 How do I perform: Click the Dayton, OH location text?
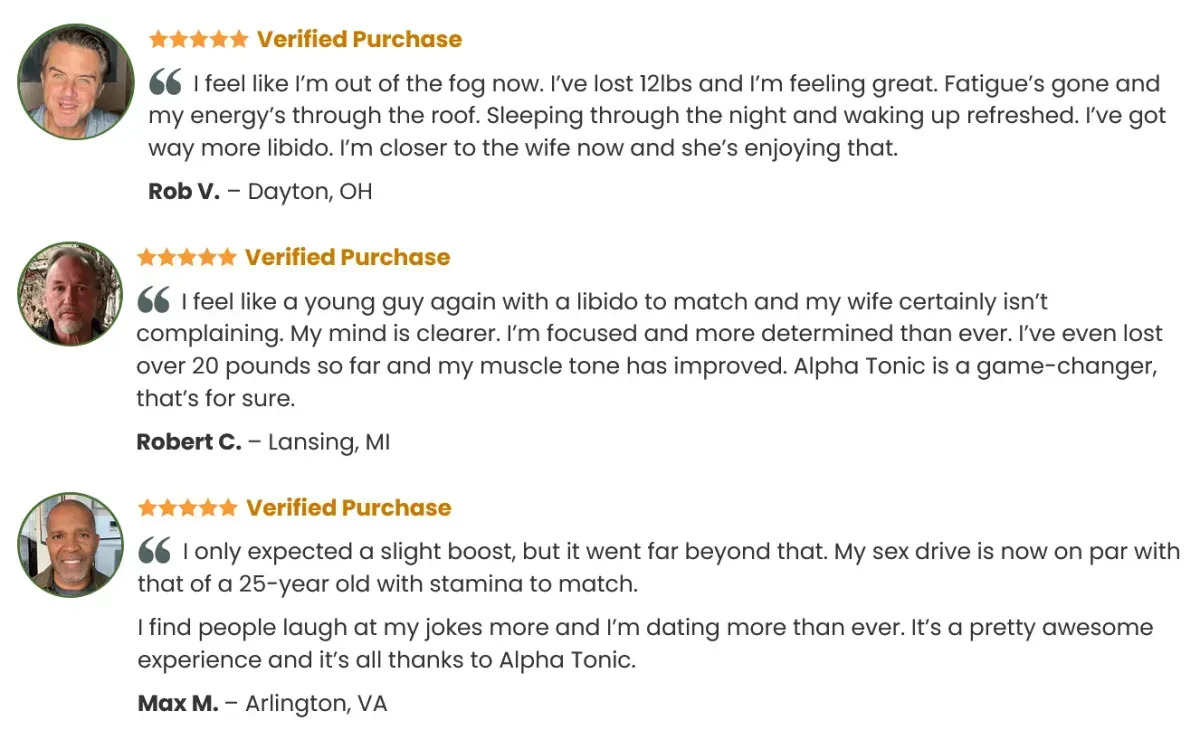click(310, 191)
